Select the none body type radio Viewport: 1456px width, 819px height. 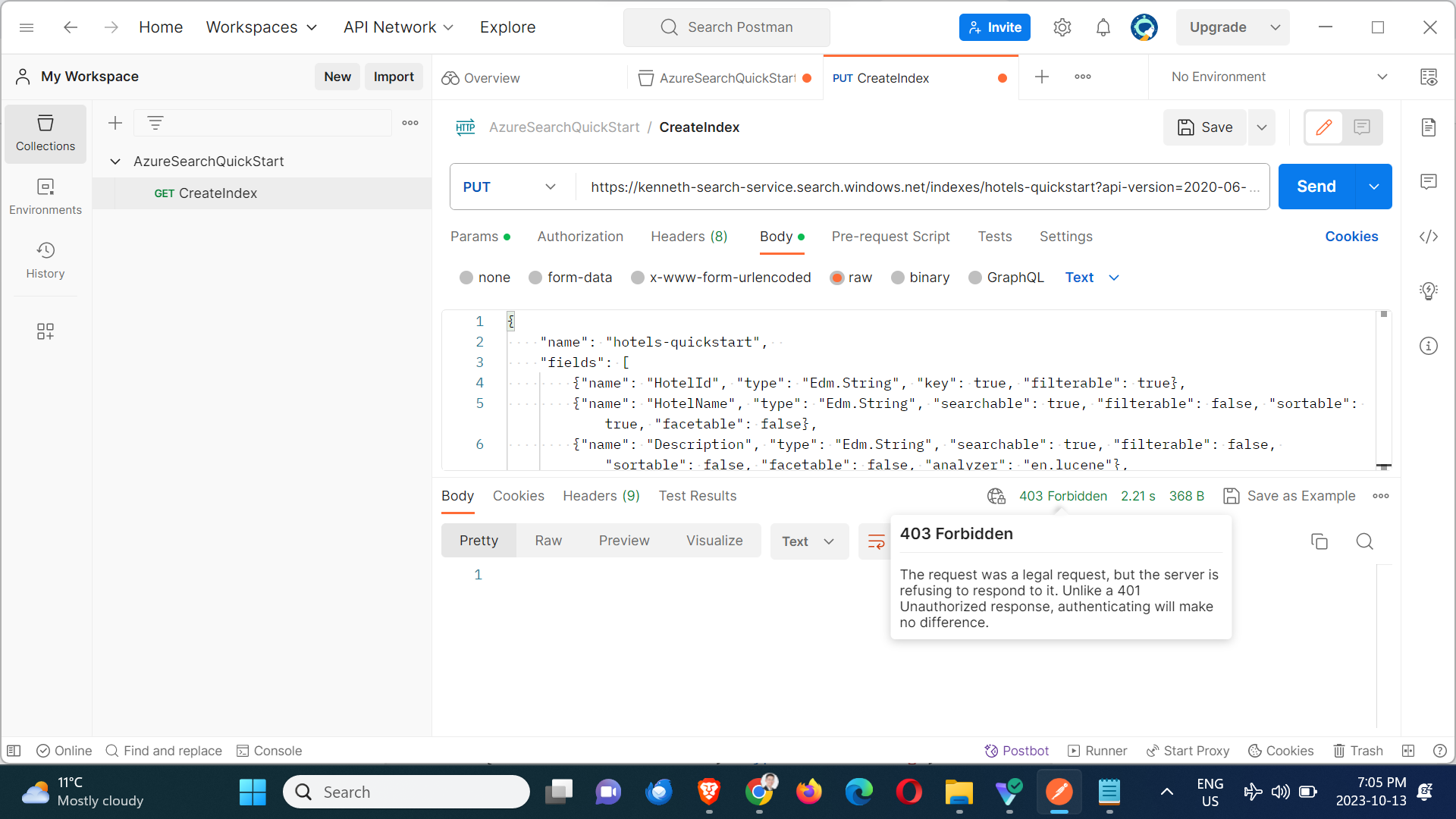pos(466,278)
